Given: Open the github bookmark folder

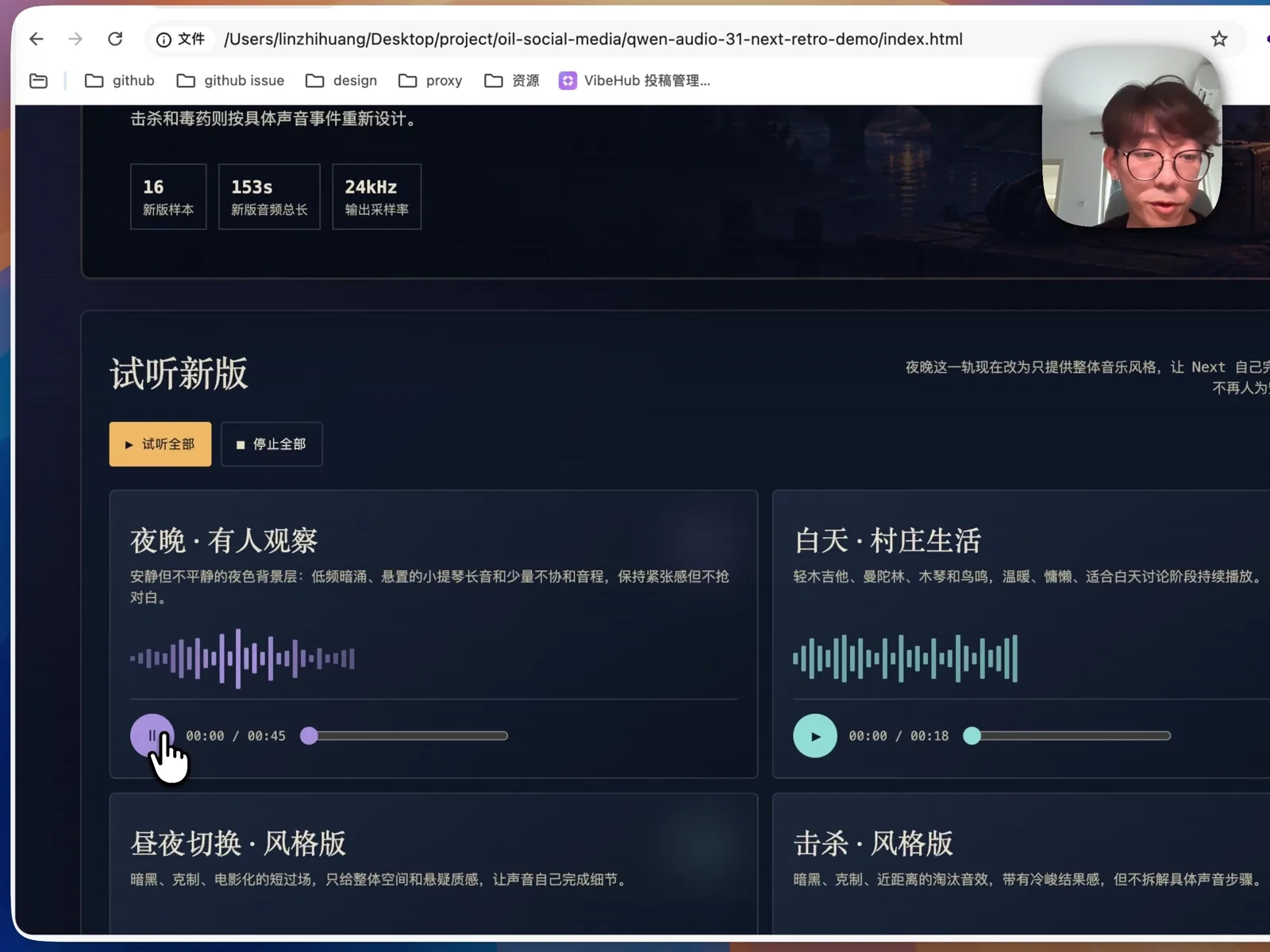Looking at the screenshot, I should [x=119, y=80].
